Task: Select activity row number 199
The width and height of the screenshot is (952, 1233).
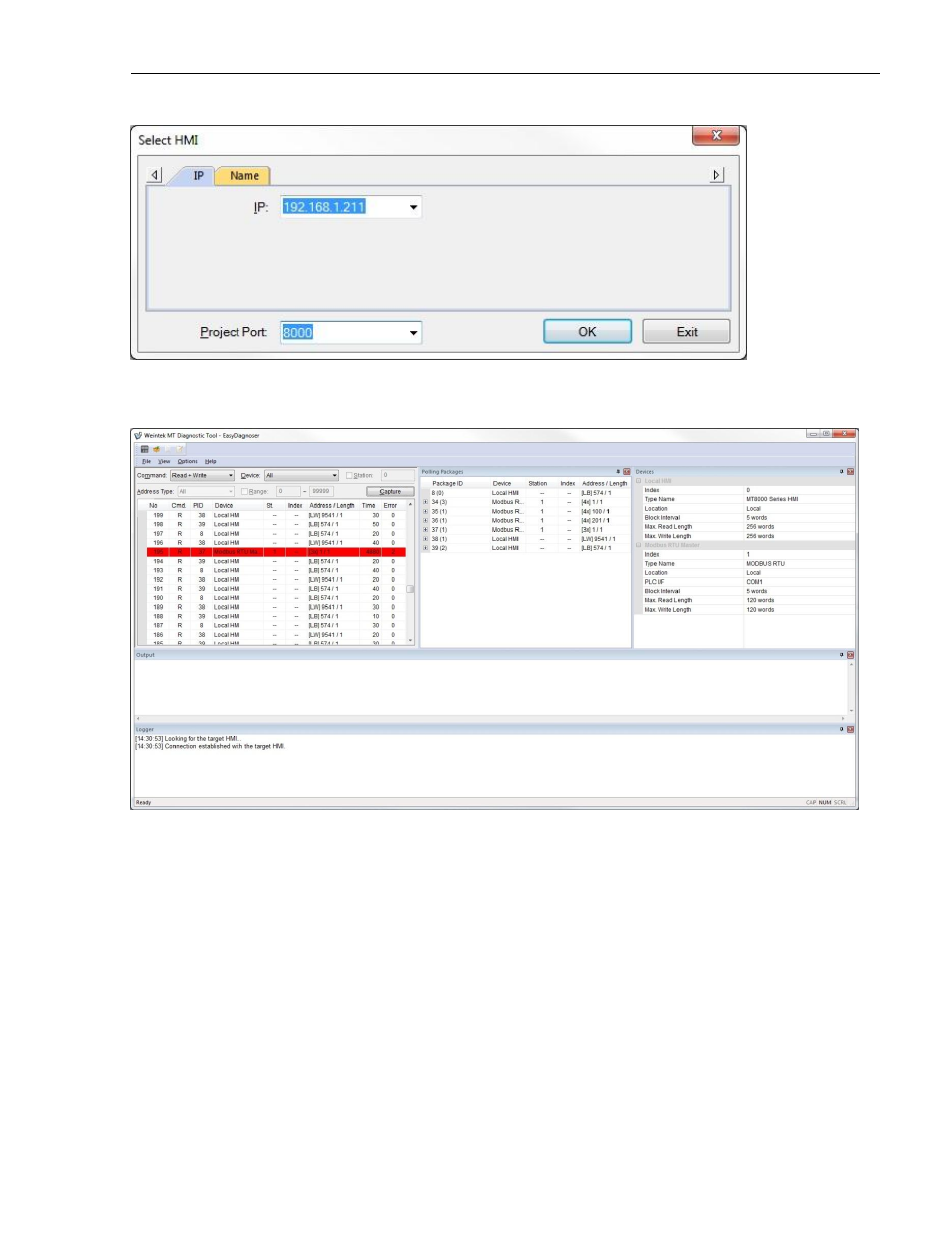Action: tap(276, 515)
